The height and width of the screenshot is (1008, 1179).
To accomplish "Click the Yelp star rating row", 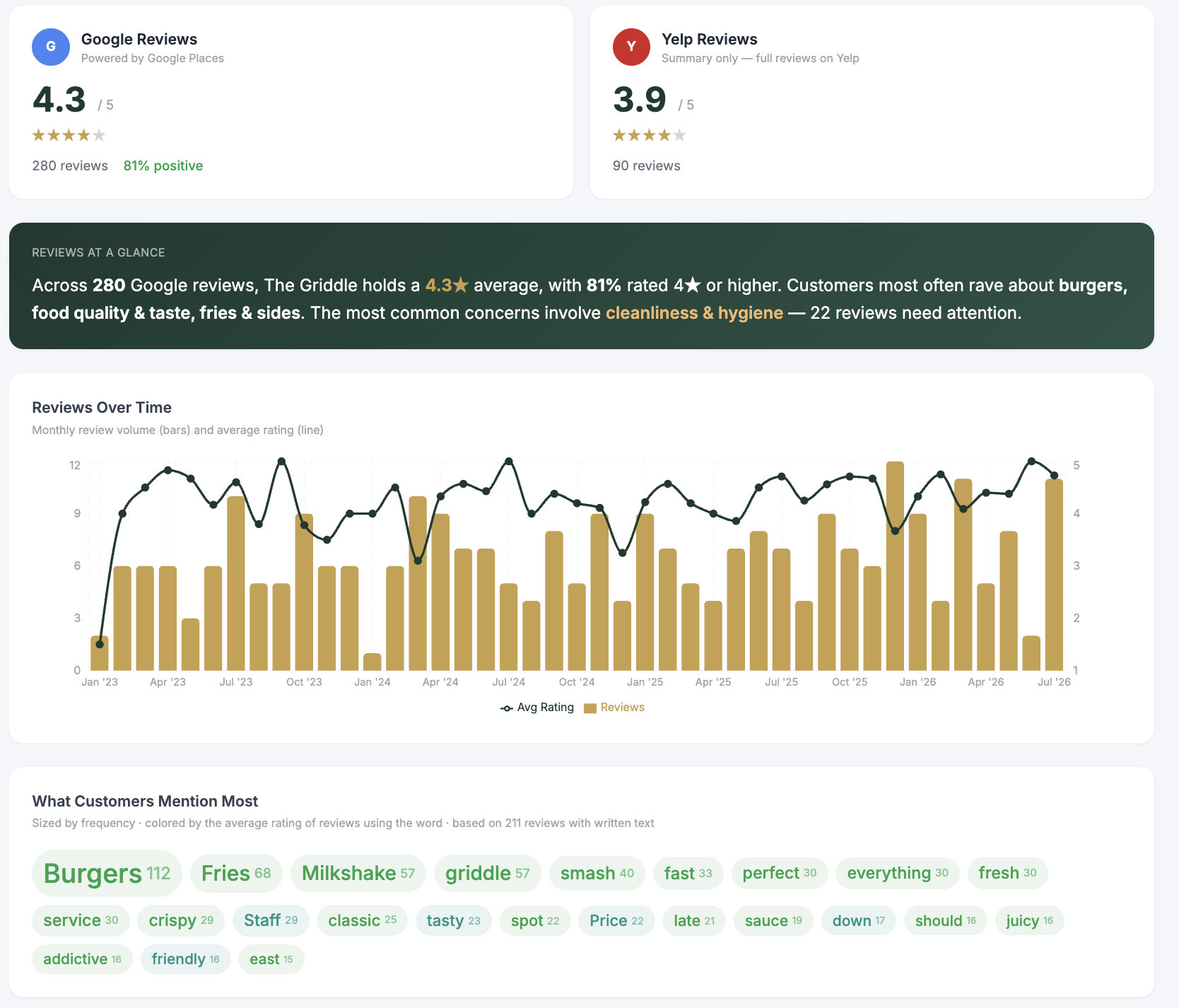I will pyautogui.click(x=650, y=135).
